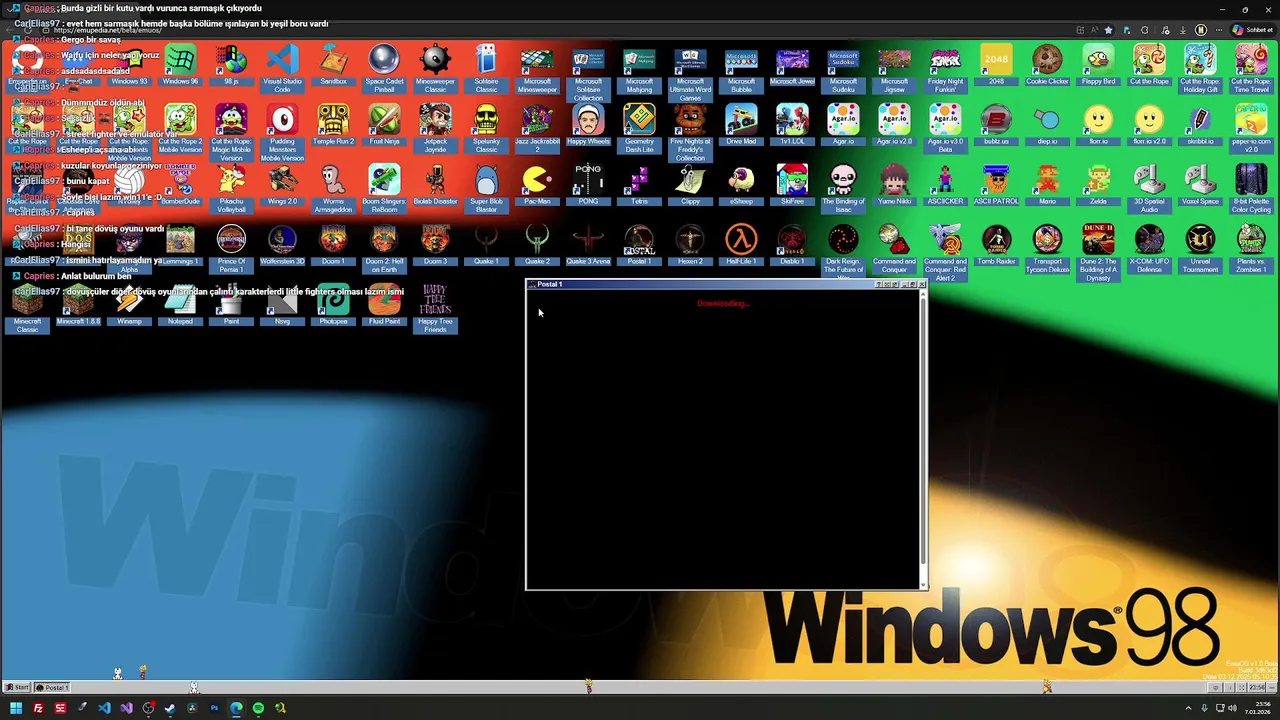This screenshot has height=720, width=1280.
Task: Select the Fluid Paint desktop icon
Action: pyautogui.click(x=384, y=304)
